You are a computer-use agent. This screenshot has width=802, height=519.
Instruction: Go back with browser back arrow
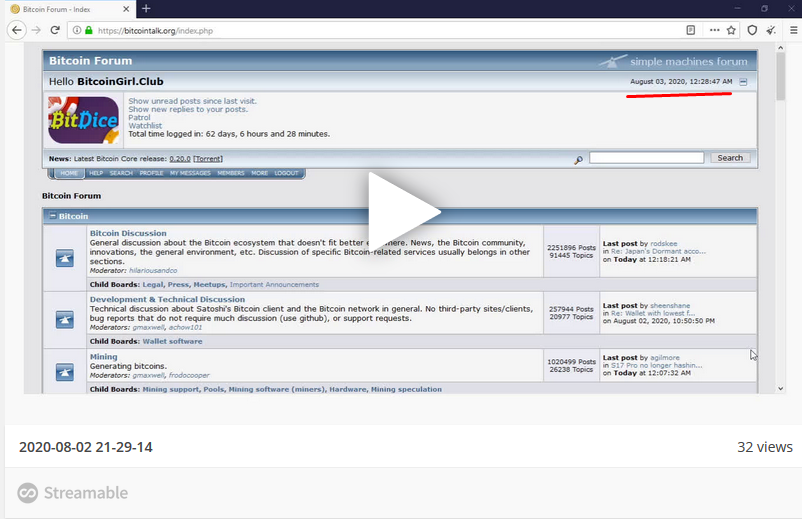(16, 31)
